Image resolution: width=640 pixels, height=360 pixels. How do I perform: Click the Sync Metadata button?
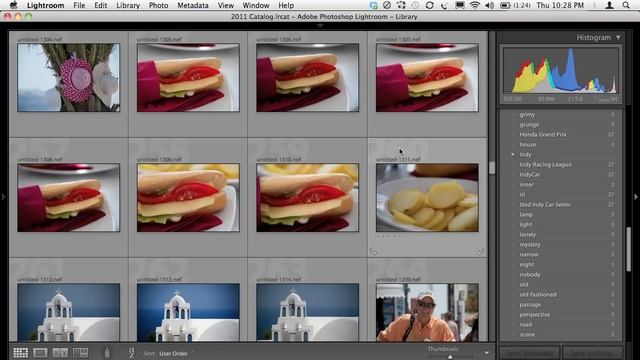[529, 353]
